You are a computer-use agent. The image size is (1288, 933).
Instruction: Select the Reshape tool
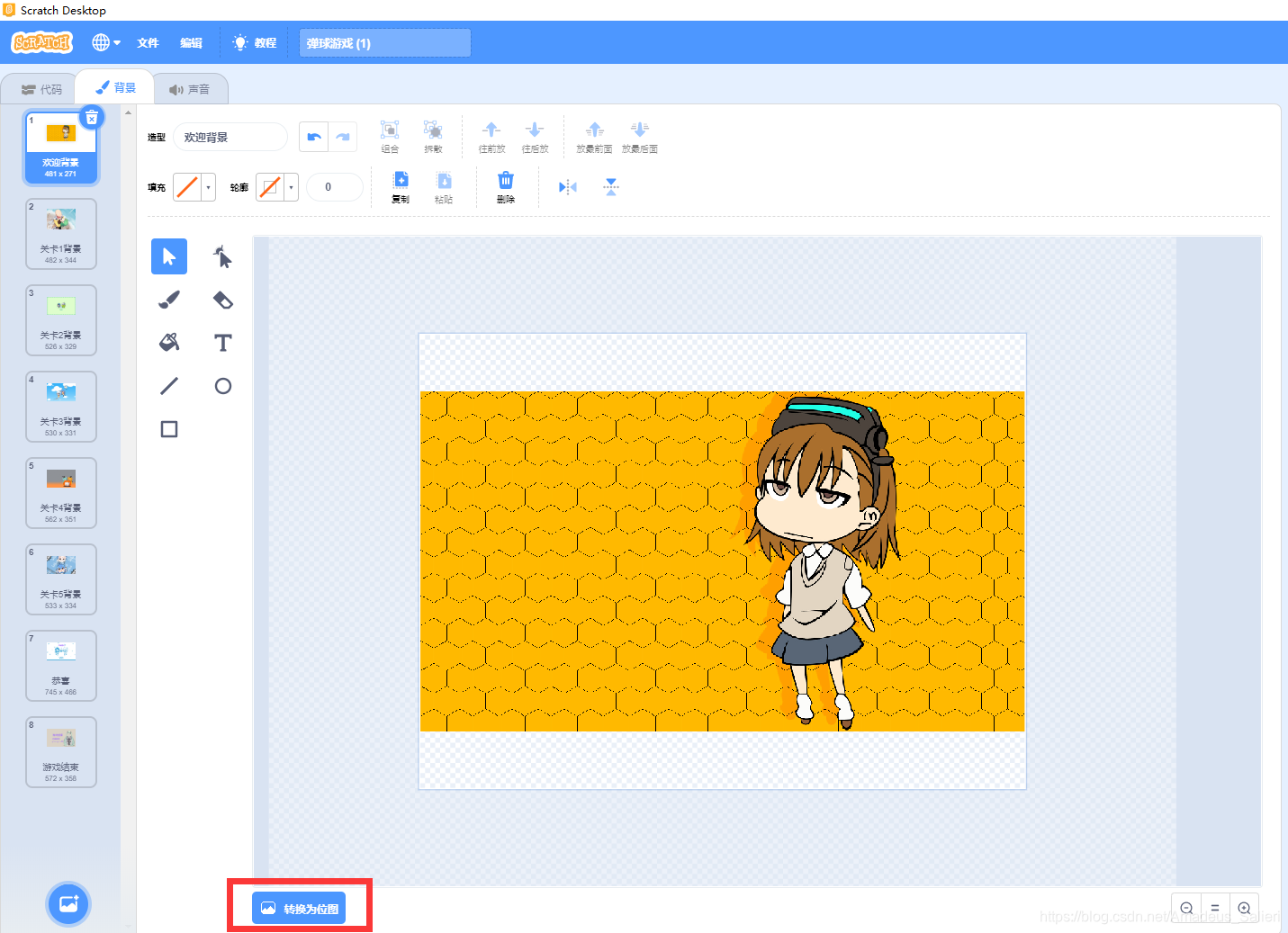pyautogui.click(x=222, y=256)
